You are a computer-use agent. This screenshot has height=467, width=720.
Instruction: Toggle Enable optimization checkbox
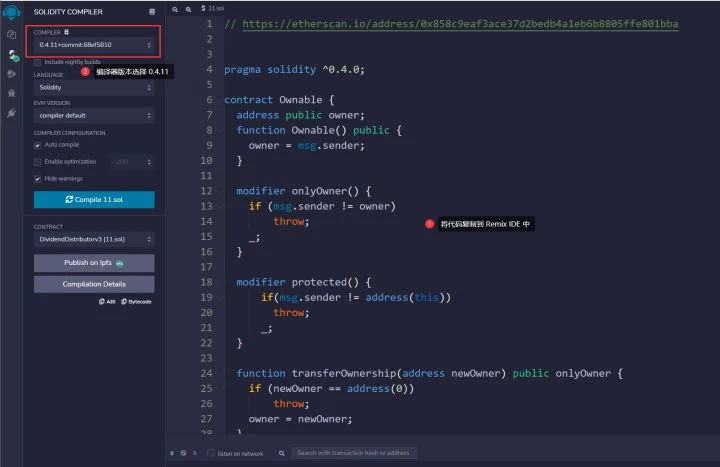37,162
